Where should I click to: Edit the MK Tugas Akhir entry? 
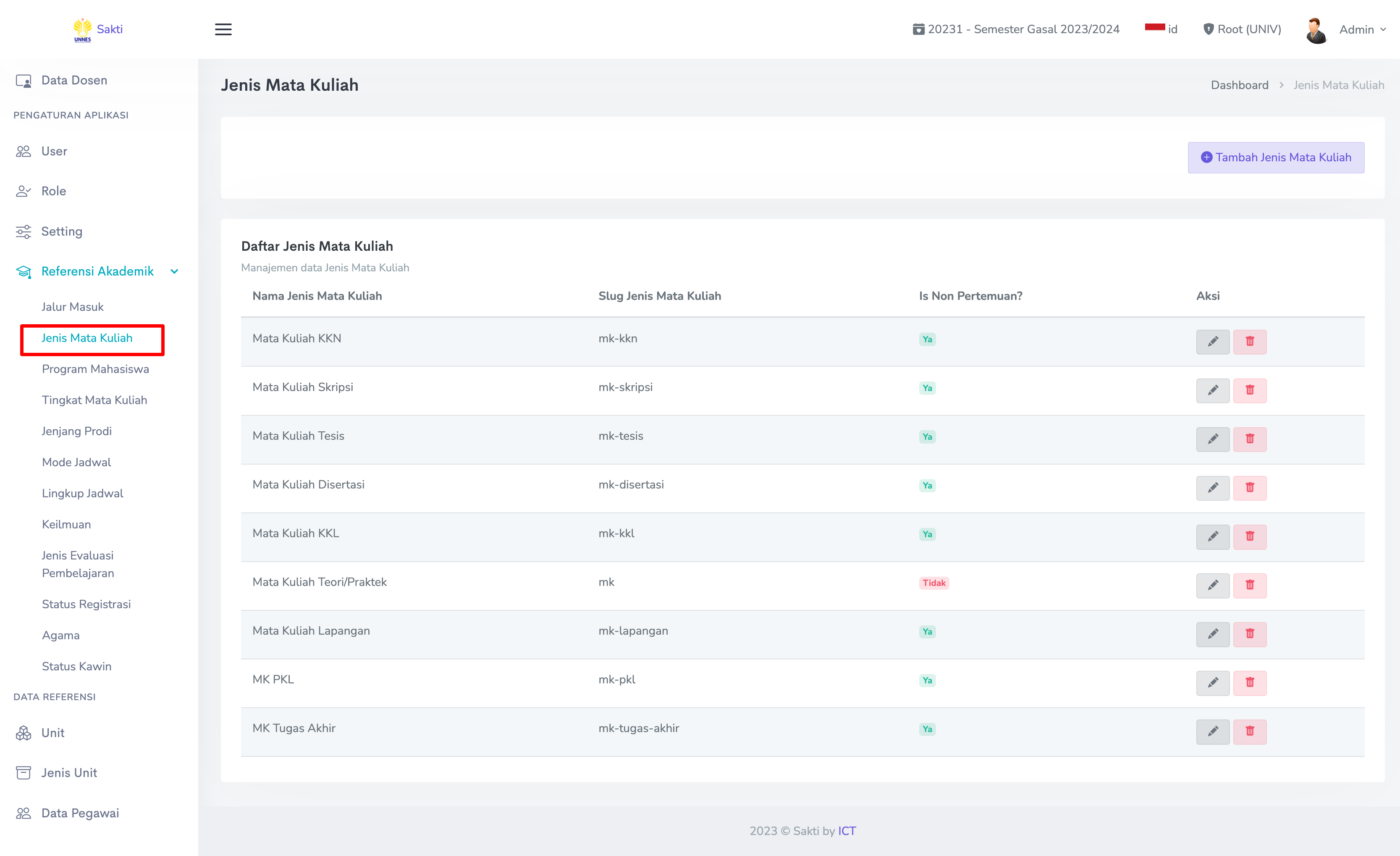tap(1212, 732)
